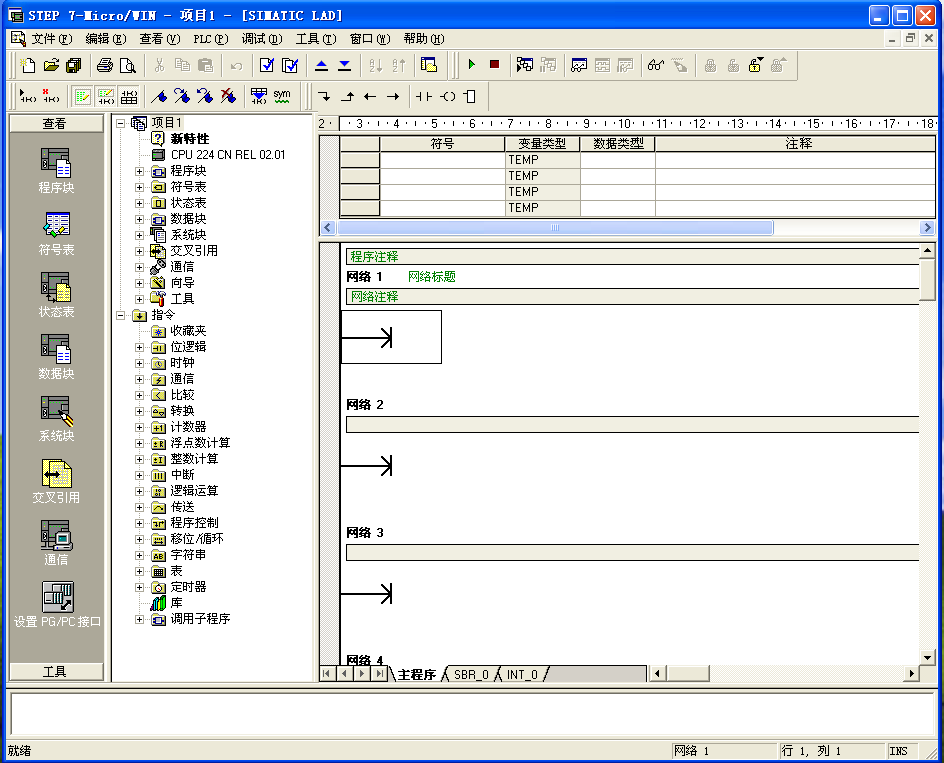The image size is (944, 763).
Task: Click the 网络标题 text in network 1
Action: click(432, 276)
